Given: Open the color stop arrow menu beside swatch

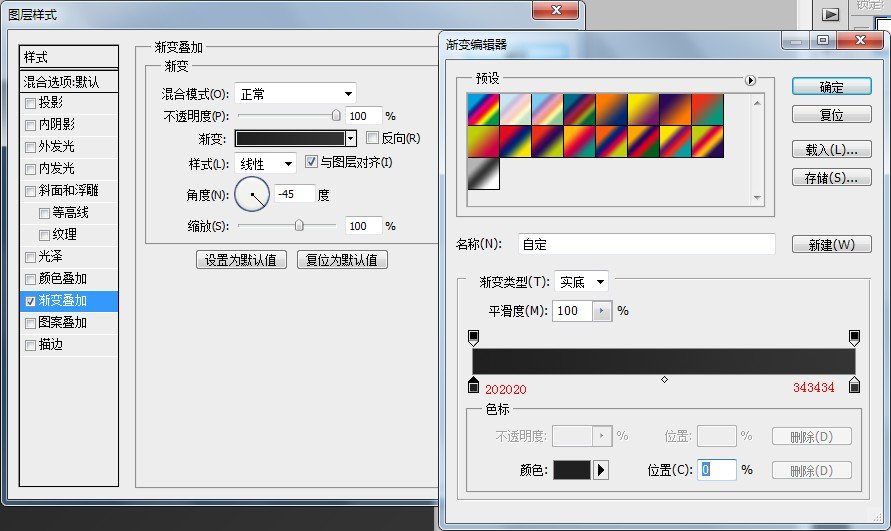Looking at the screenshot, I should click(601, 470).
